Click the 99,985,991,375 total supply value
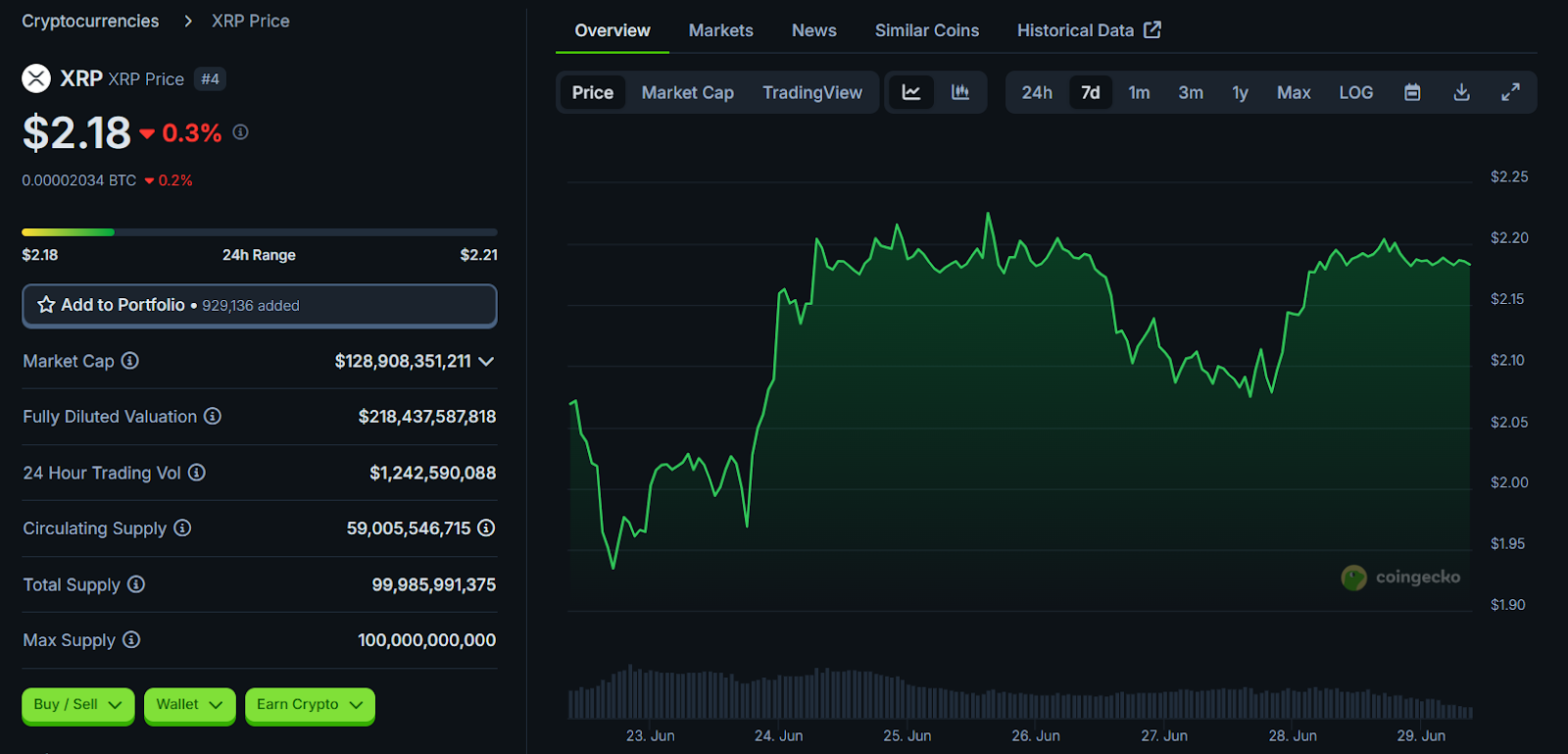Screen dimensions: 1568x754 coord(434,584)
